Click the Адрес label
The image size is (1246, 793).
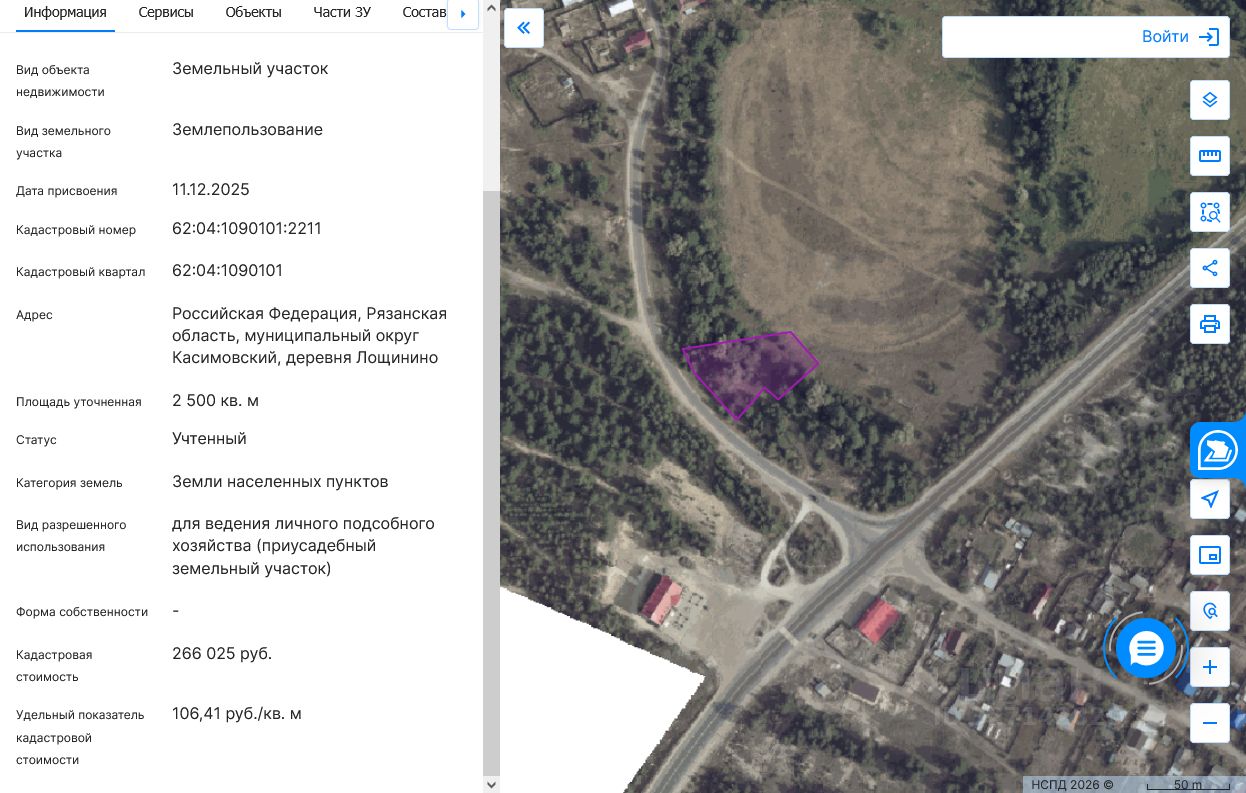click(34, 315)
